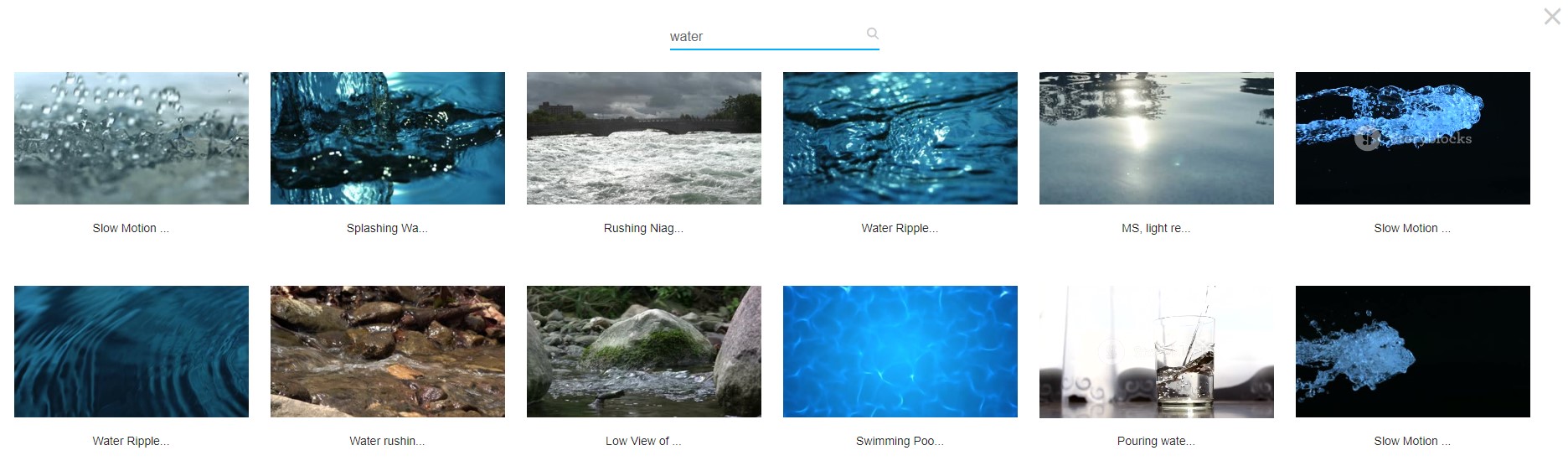Choose the Splashing Wa... video thumbnail
The image size is (1568, 466).
(x=388, y=138)
